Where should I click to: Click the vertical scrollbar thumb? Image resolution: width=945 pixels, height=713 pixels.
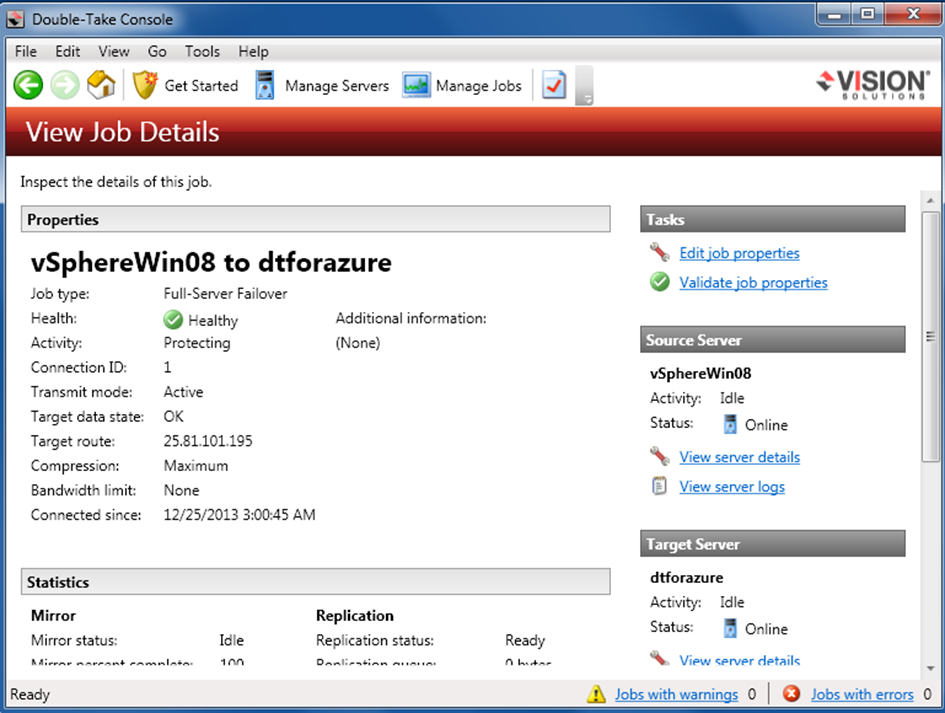click(x=930, y=336)
